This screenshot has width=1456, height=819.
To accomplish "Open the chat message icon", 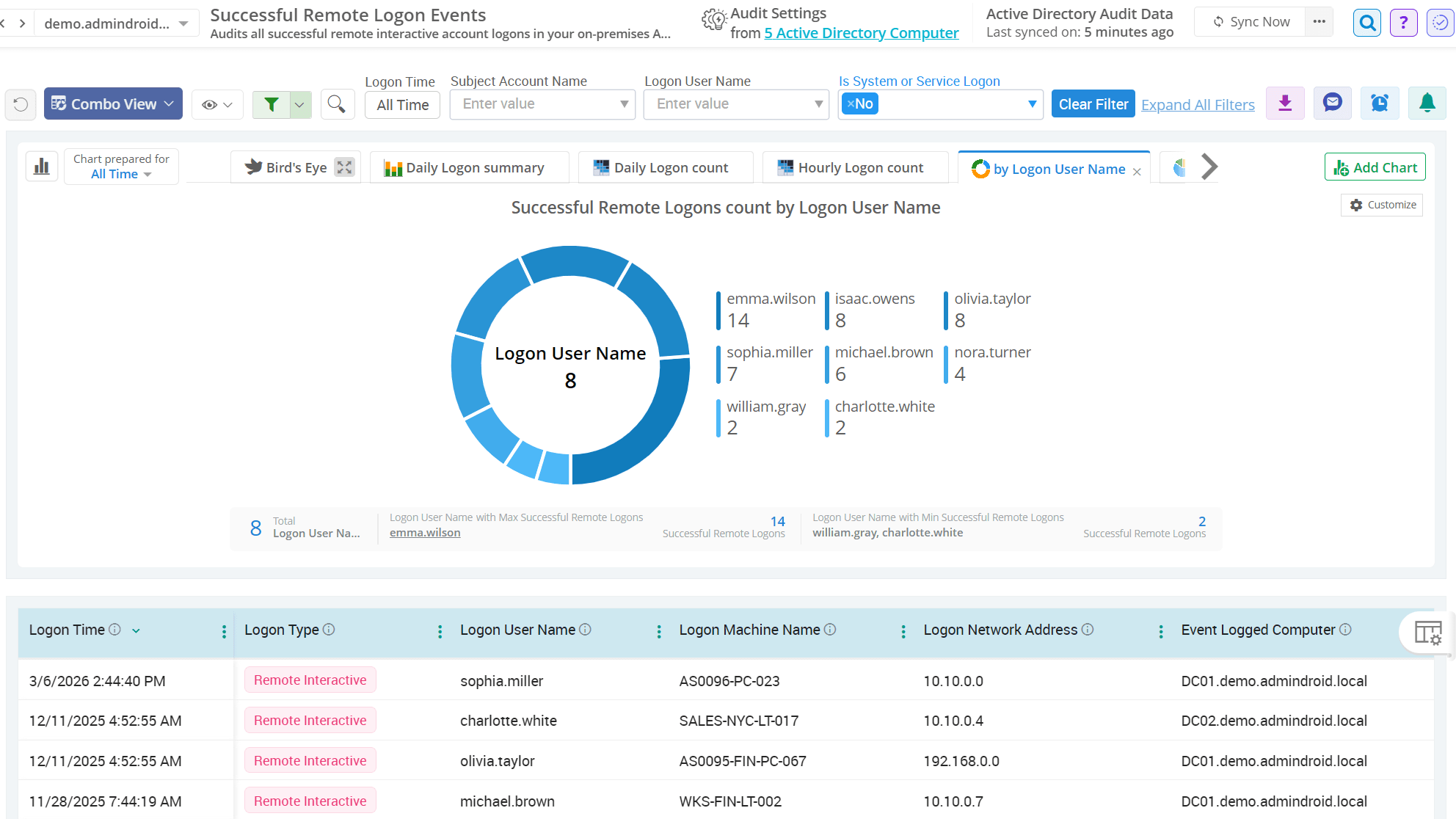I will pos(1333,103).
